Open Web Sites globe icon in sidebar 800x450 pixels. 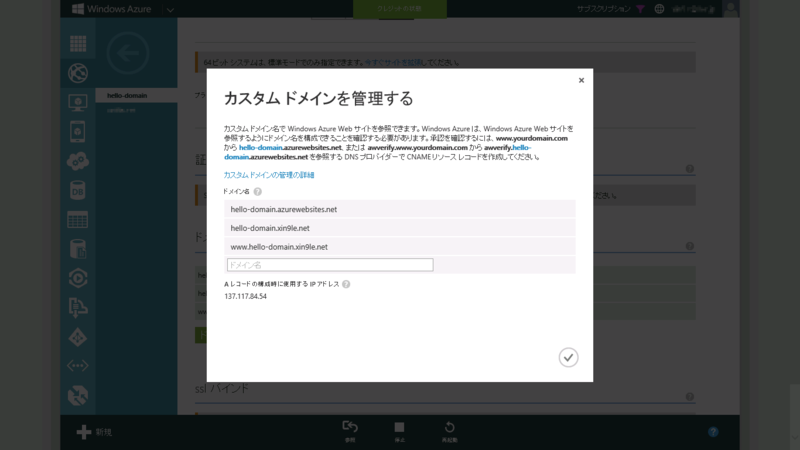pos(78,73)
